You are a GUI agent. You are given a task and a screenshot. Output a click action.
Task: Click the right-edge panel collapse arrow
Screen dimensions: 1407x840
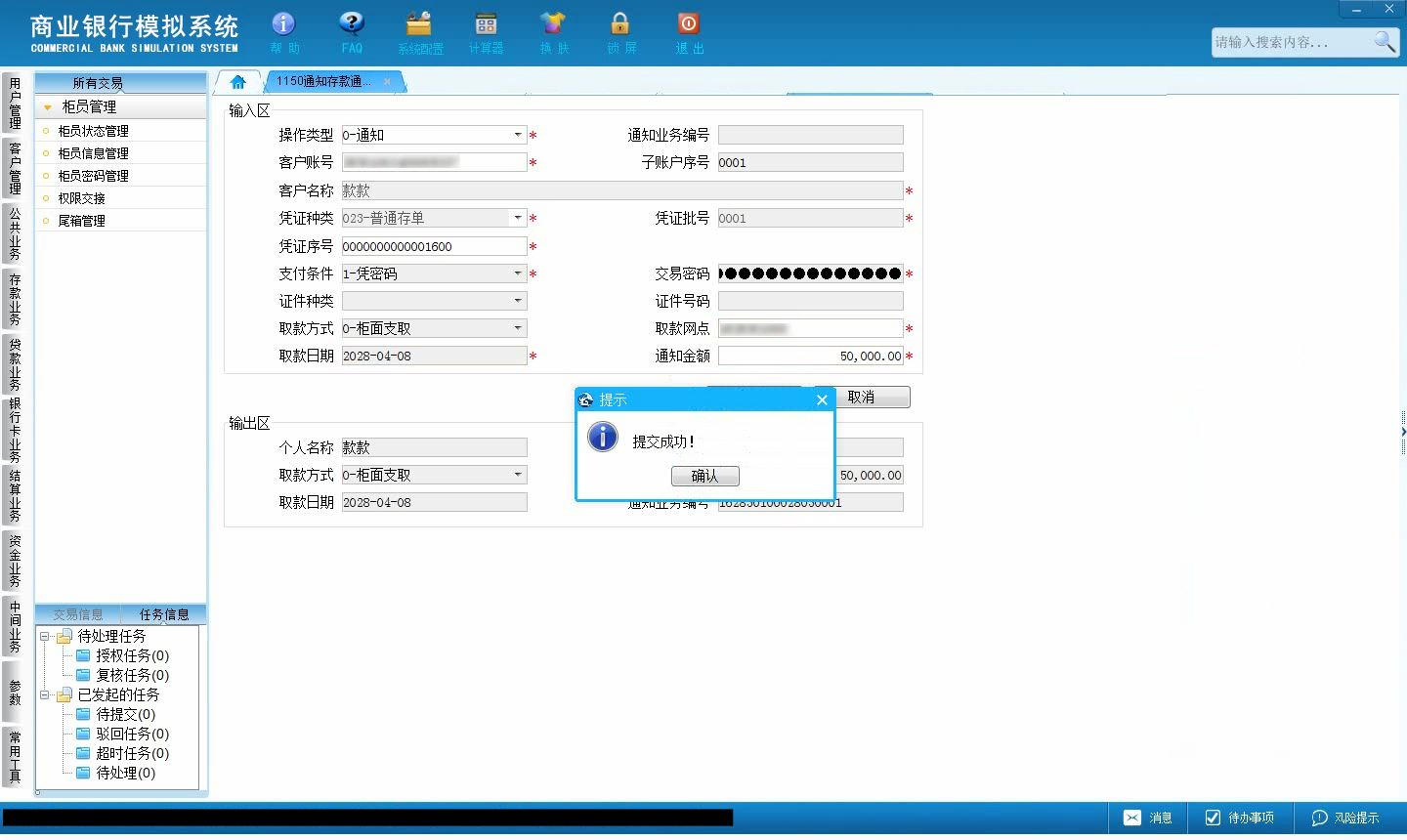coord(1403,431)
